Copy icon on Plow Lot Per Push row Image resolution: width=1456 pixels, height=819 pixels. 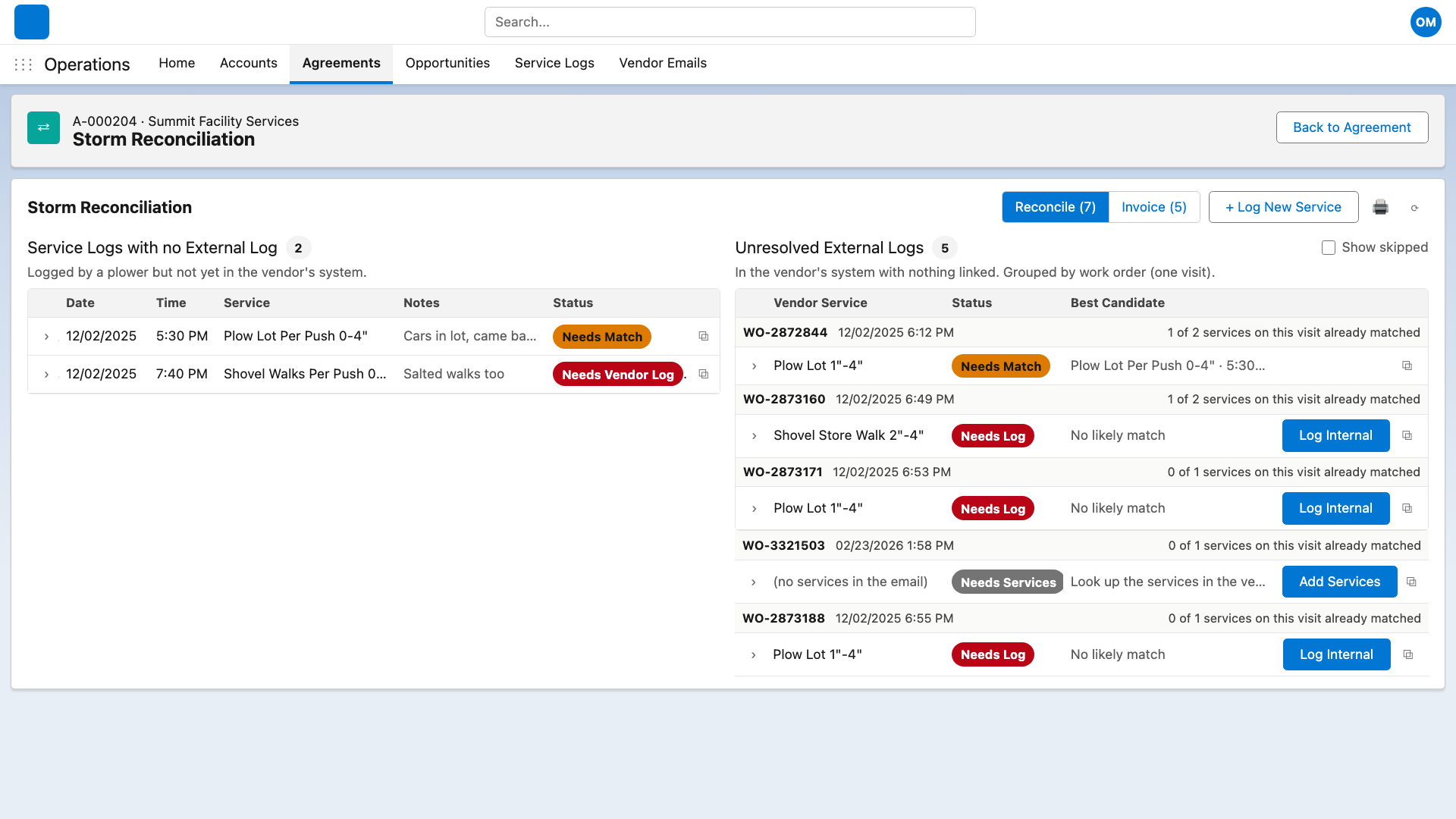point(704,336)
